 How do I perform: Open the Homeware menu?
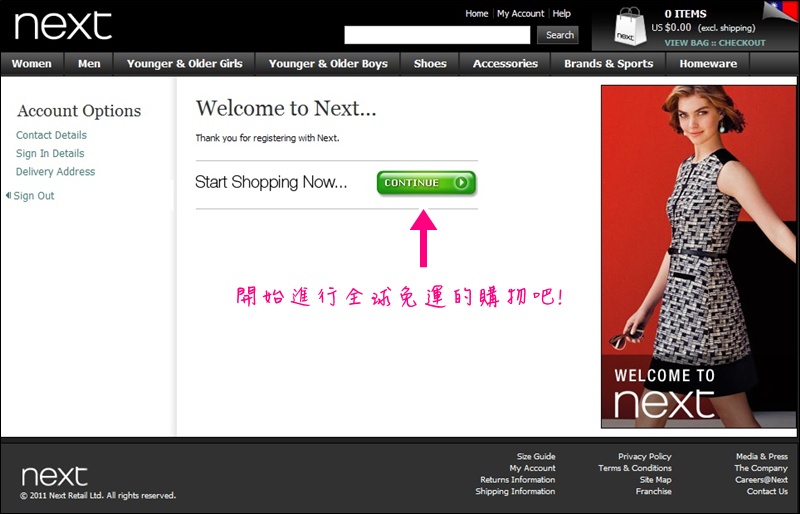[708, 64]
